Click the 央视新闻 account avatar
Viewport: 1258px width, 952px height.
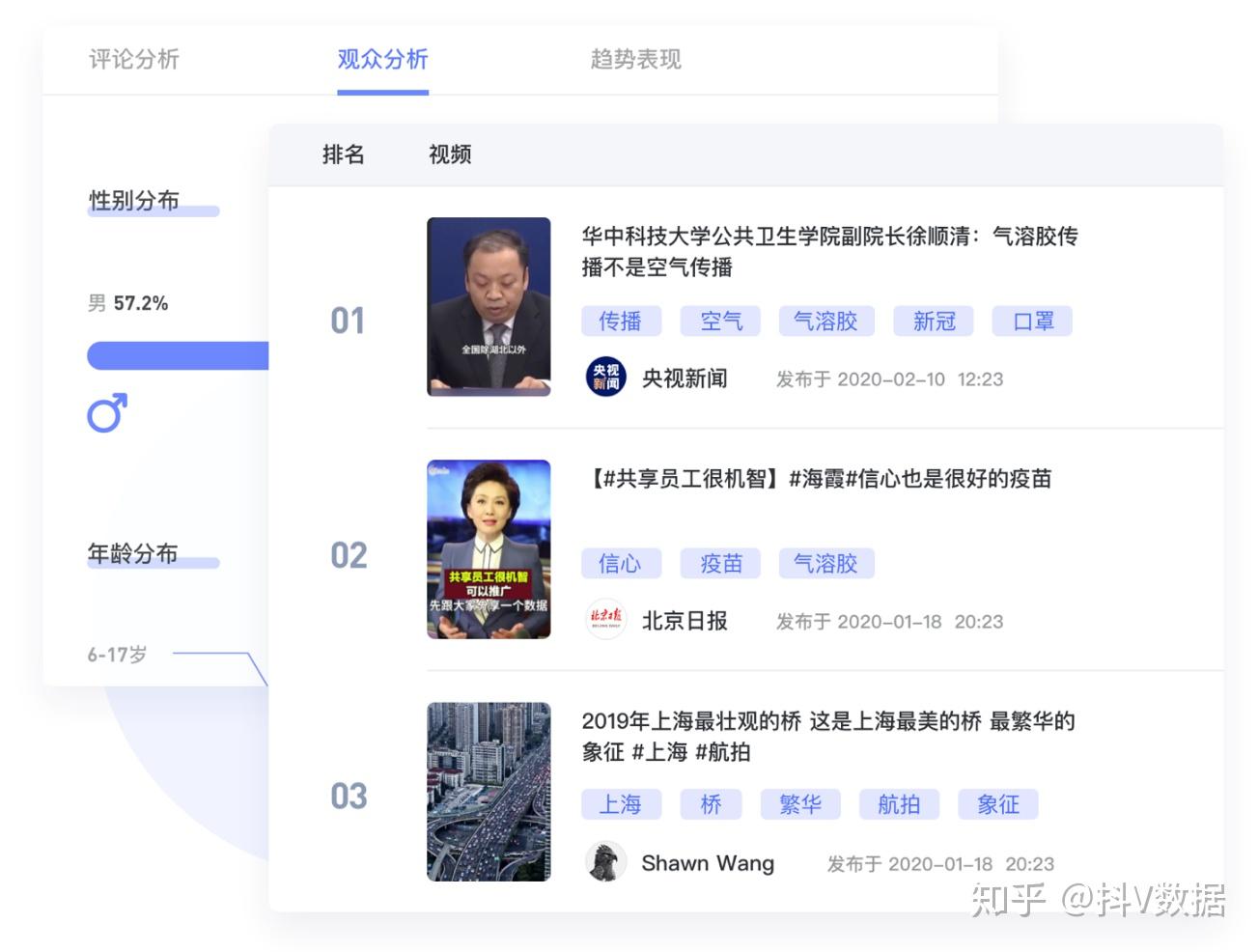tap(606, 378)
